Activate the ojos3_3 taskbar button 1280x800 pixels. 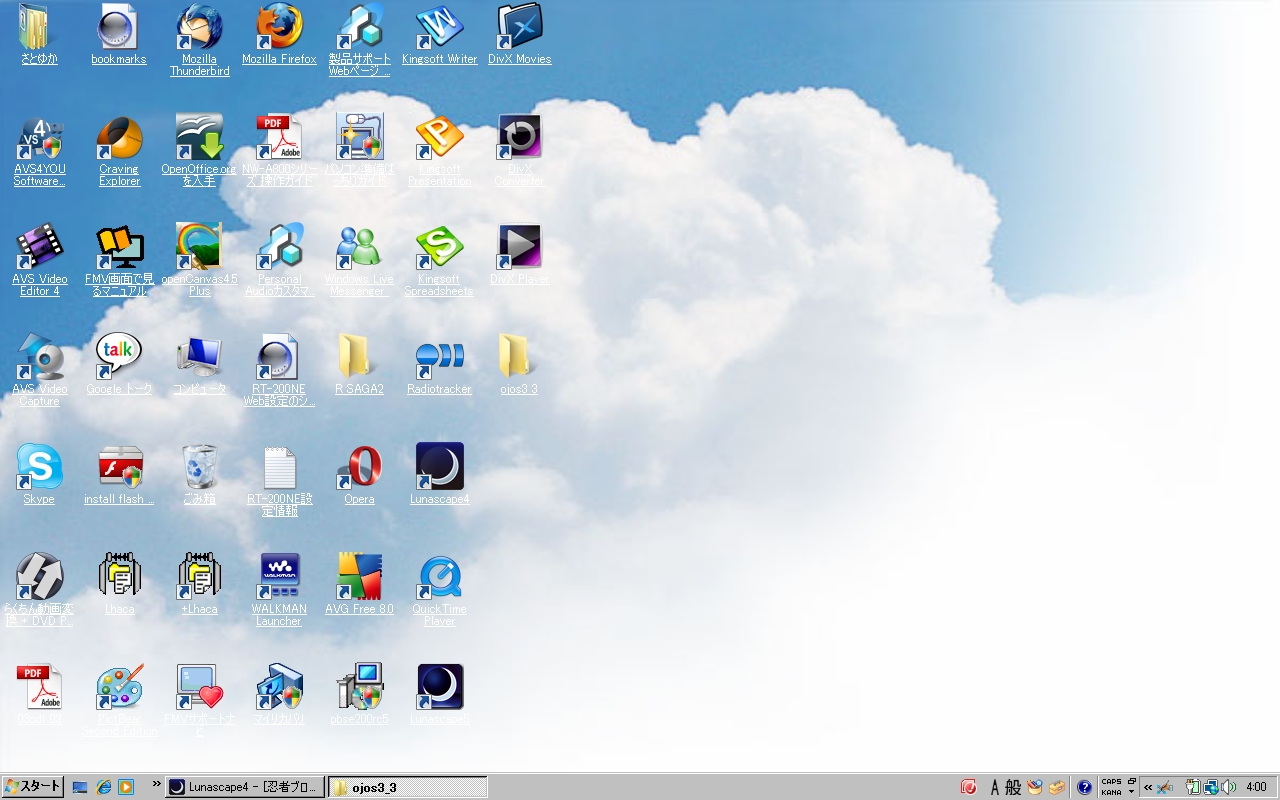click(408, 787)
